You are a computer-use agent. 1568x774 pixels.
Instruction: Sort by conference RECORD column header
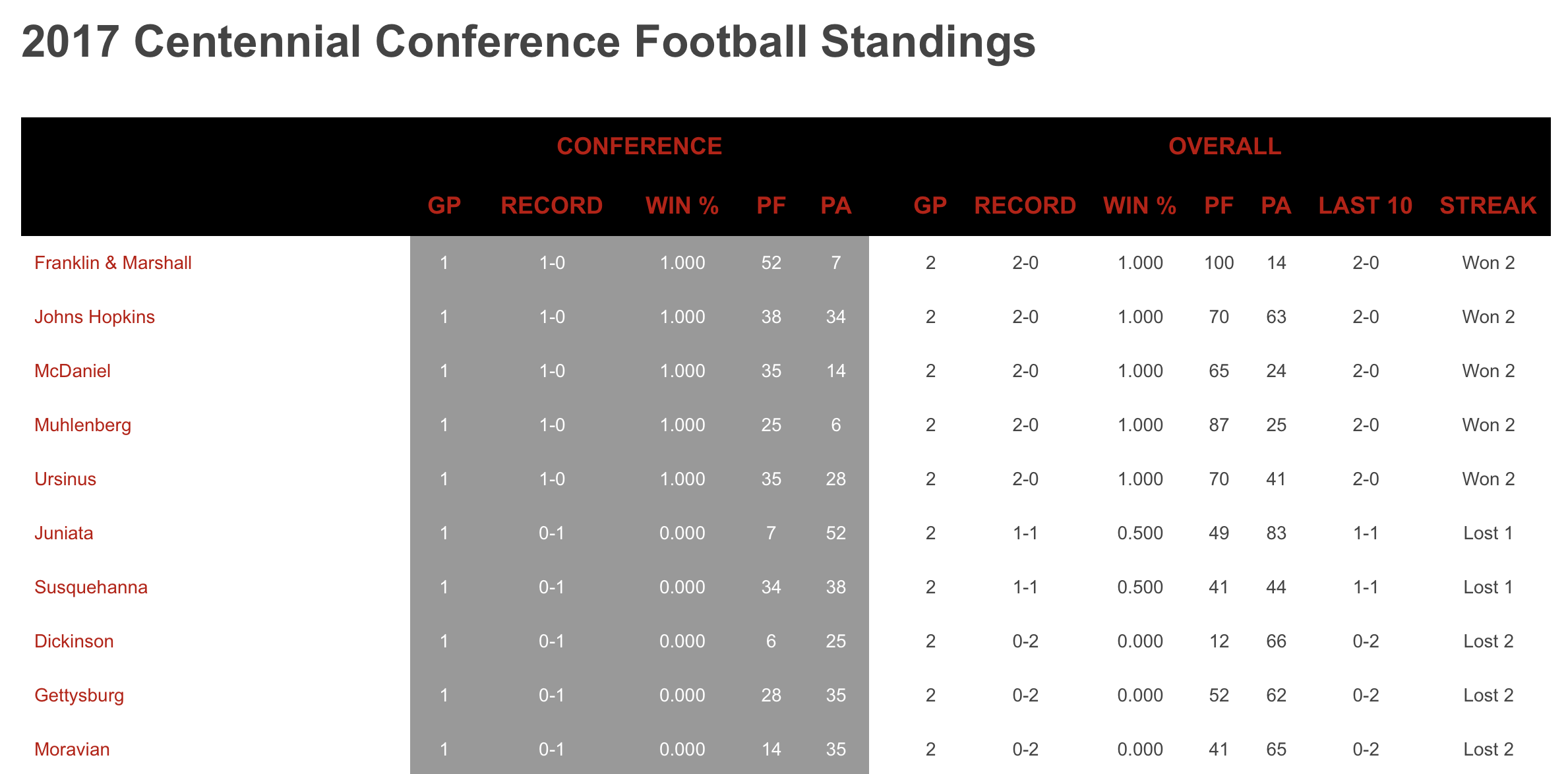coord(552,206)
